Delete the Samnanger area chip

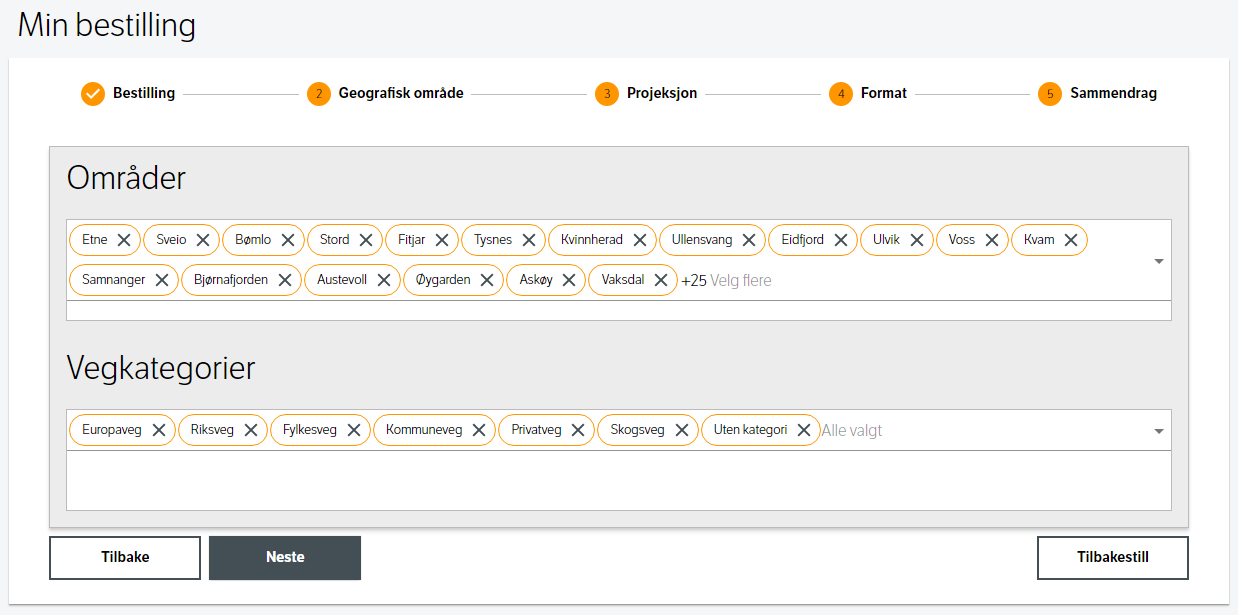[161, 280]
